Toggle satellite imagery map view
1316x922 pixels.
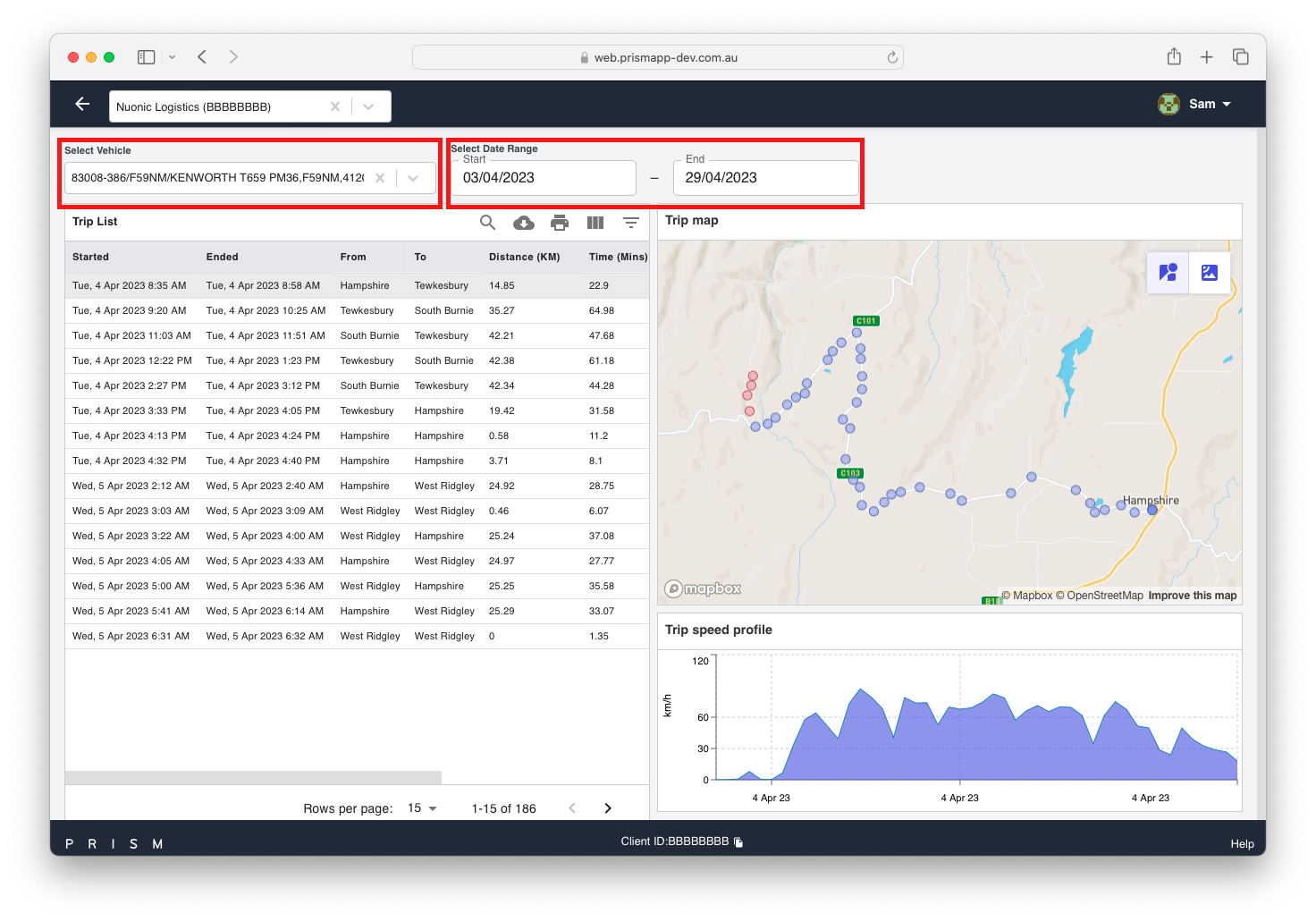coord(1210,273)
